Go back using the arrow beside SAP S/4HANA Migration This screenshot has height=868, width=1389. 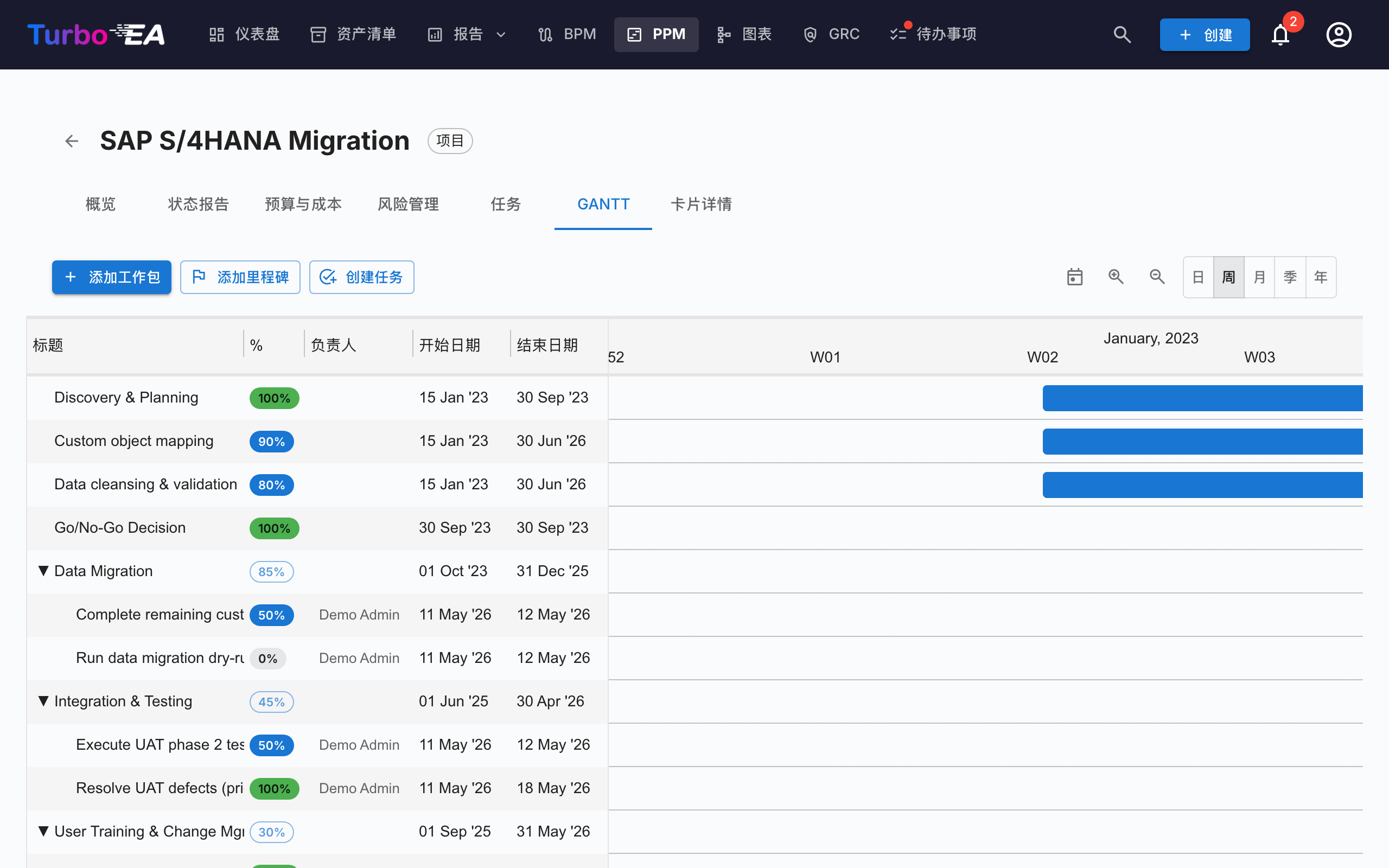pos(72,141)
